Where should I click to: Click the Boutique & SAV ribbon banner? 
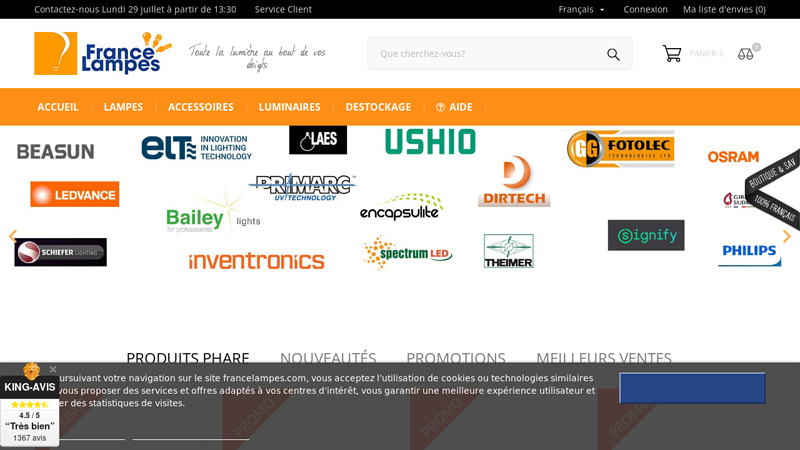pyautogui.click(x=772, y=189)
